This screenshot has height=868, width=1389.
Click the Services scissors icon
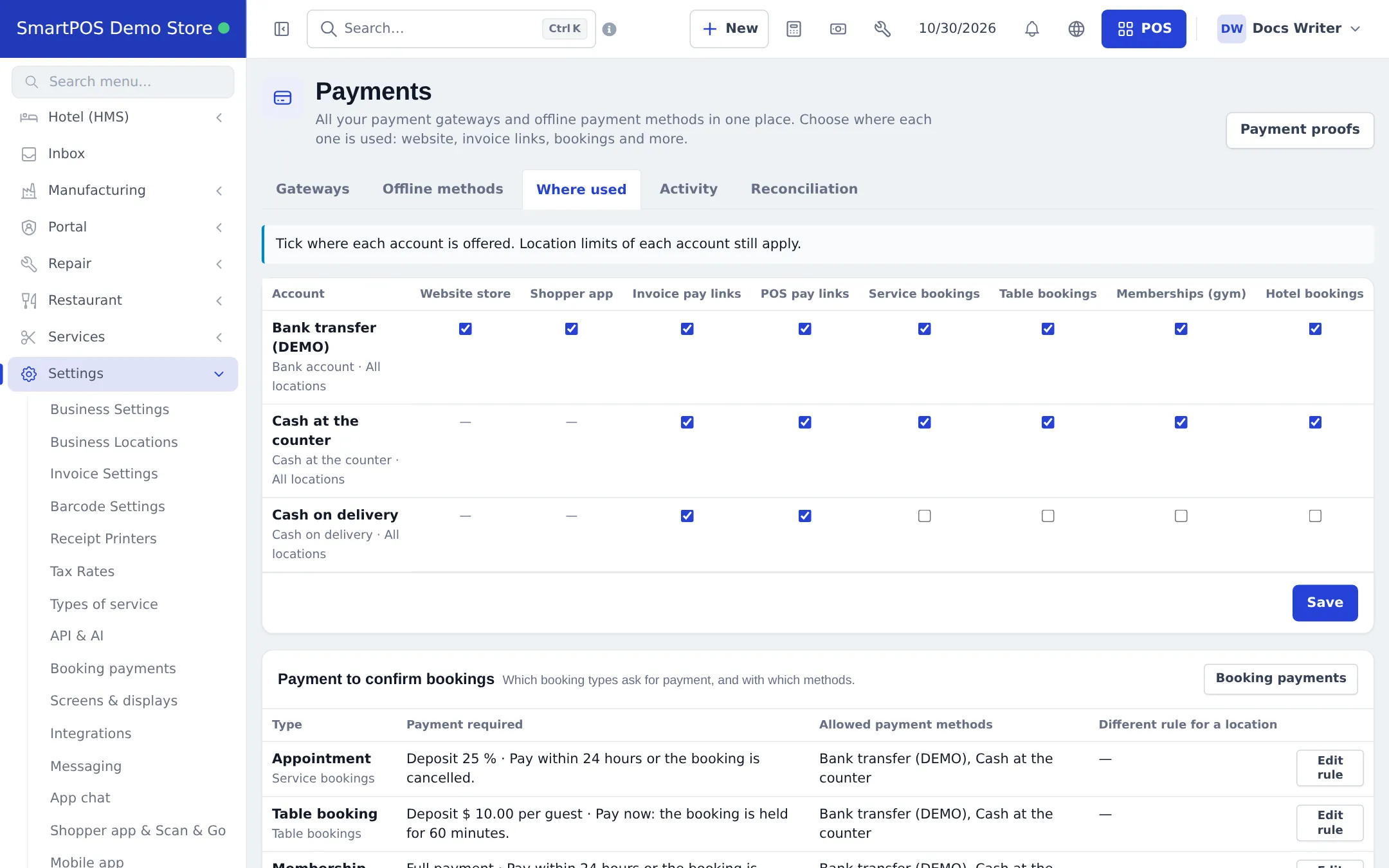point(29,337)
